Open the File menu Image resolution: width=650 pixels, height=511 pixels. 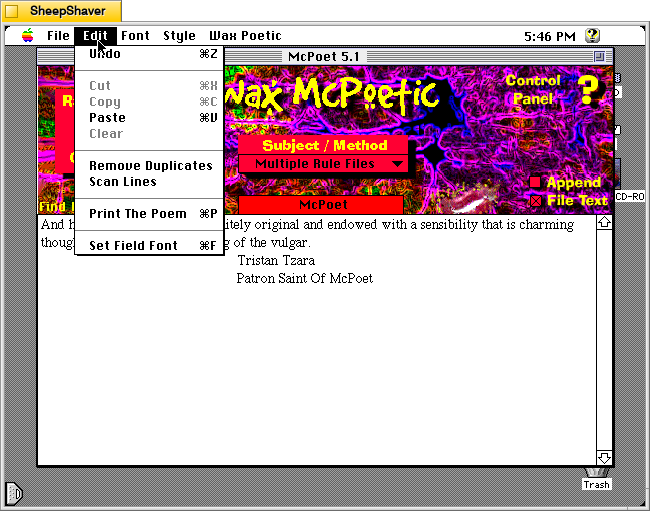[x=58, y=36]
